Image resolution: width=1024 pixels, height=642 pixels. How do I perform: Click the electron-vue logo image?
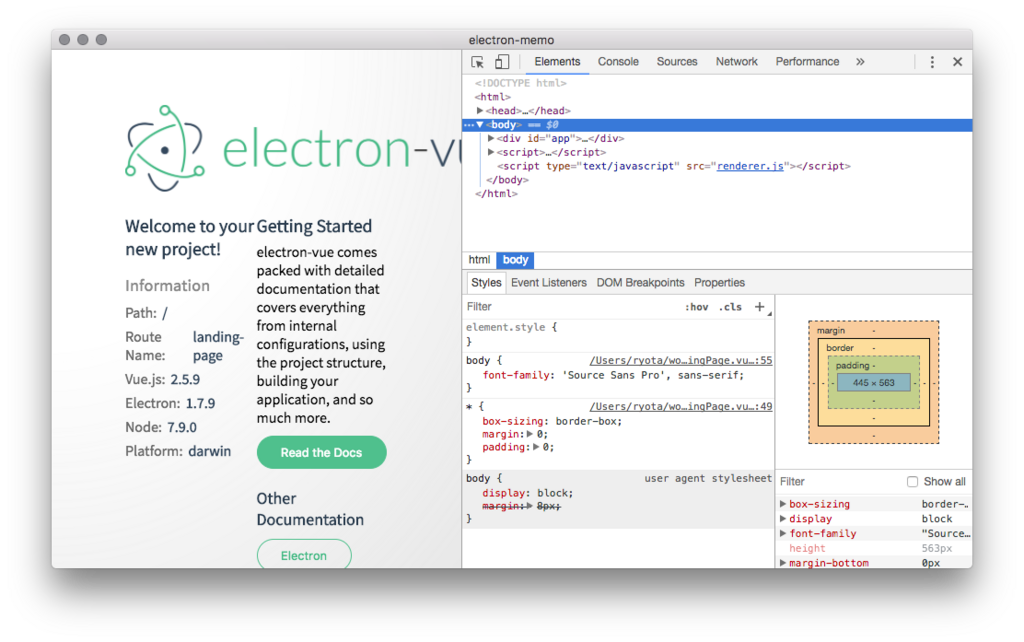point(293,148)
